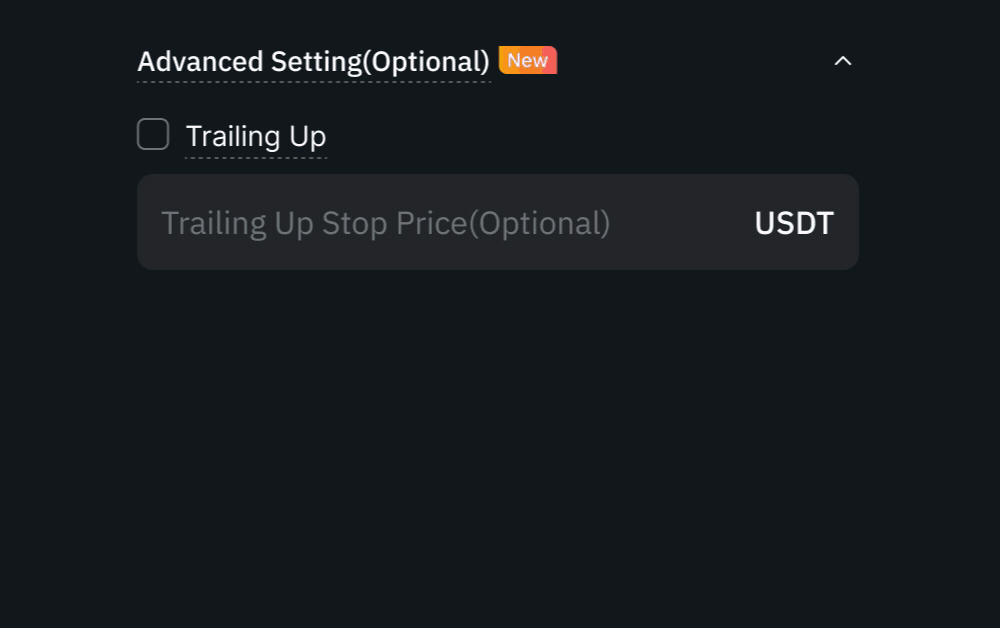The height and width of the screenshot is (628, 1000).
Task: Hide the advanced settings using the caret
Action: click(843, 61)
